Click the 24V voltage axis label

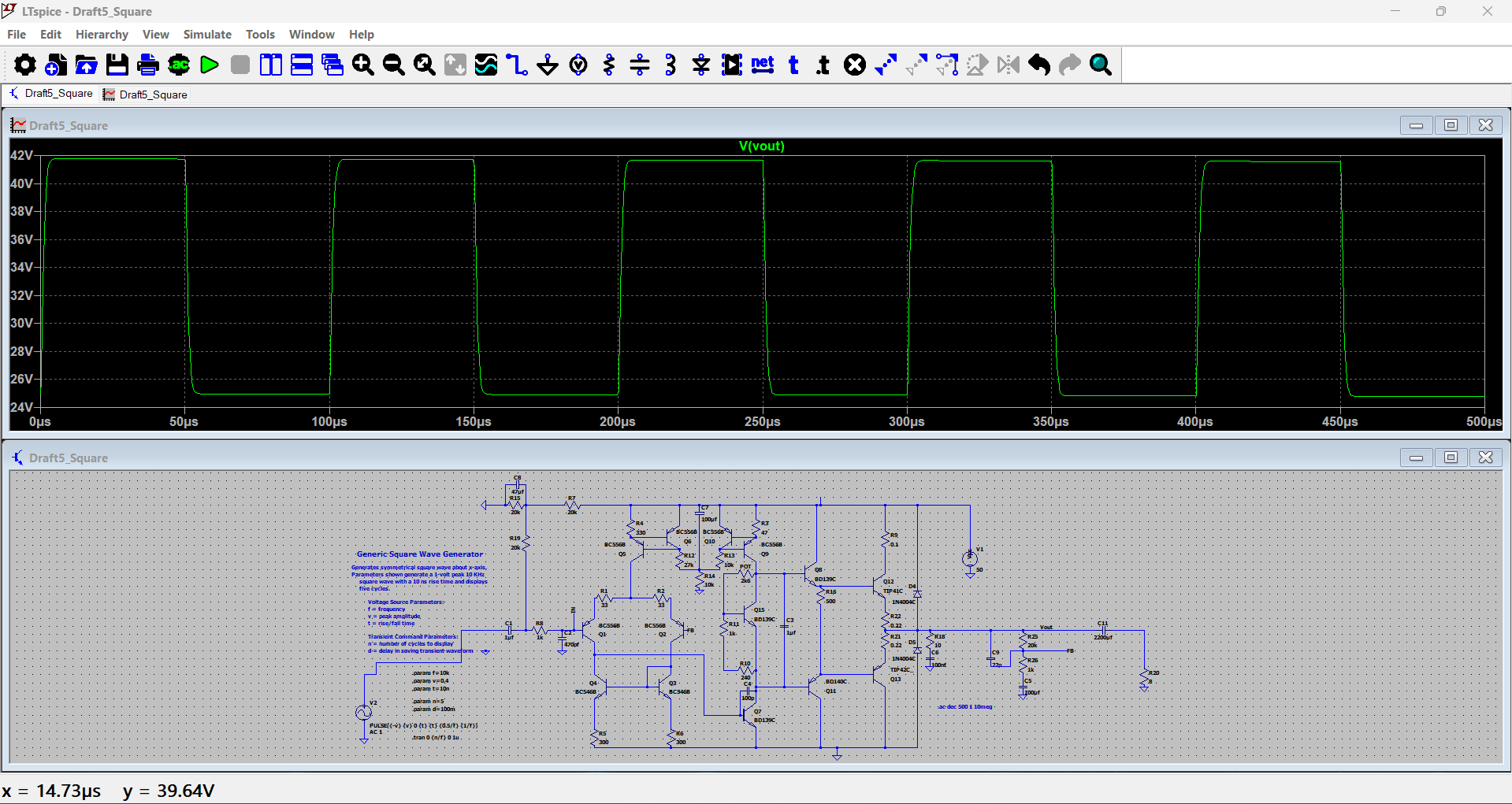tap(22, 407)
